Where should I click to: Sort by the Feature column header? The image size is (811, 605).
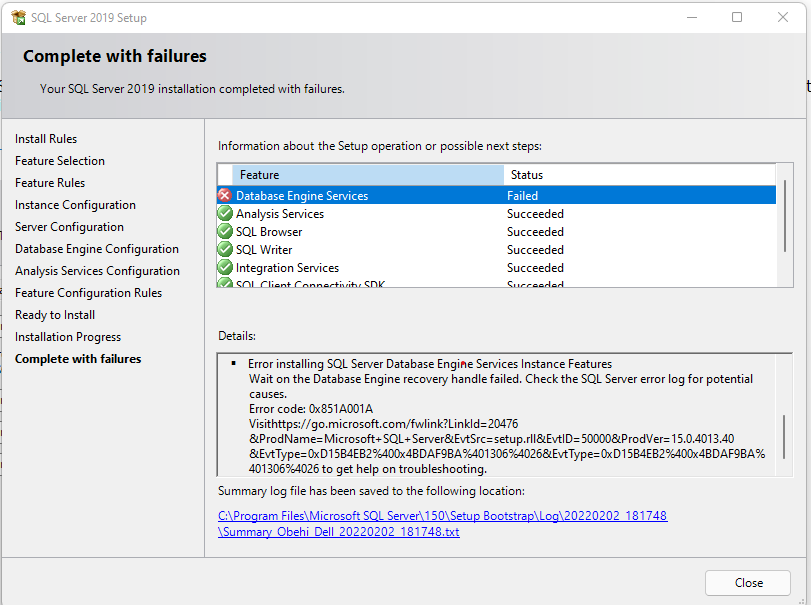click(x=368, y=175)
